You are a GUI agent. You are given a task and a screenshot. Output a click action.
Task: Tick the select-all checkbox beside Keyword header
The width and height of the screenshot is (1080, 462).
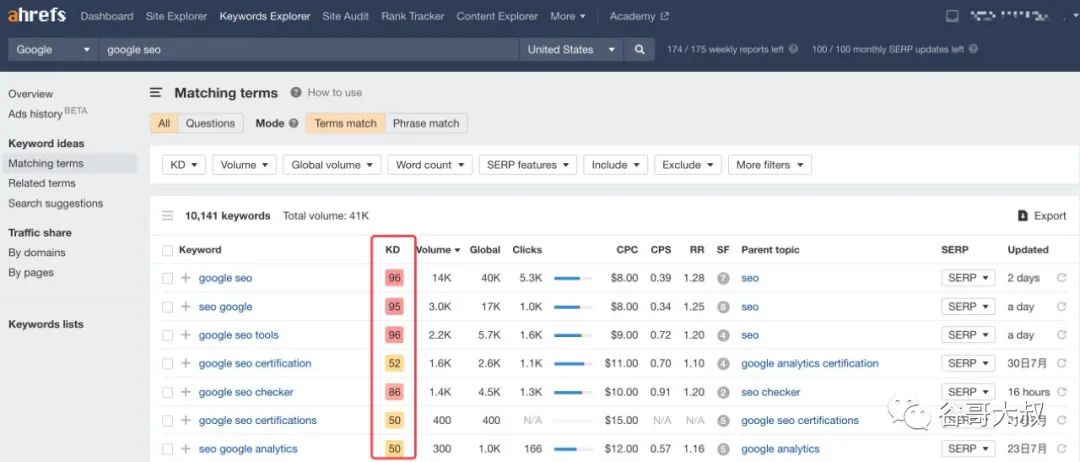[x=167, y=251]
